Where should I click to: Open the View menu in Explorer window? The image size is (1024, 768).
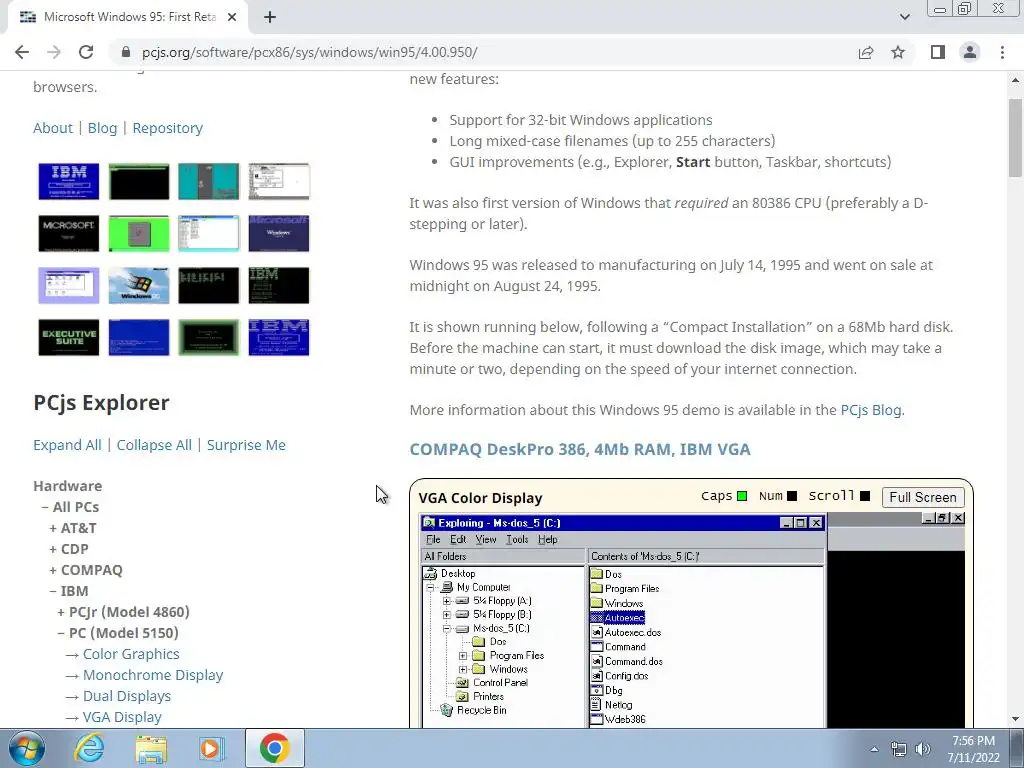pos(485,539)
